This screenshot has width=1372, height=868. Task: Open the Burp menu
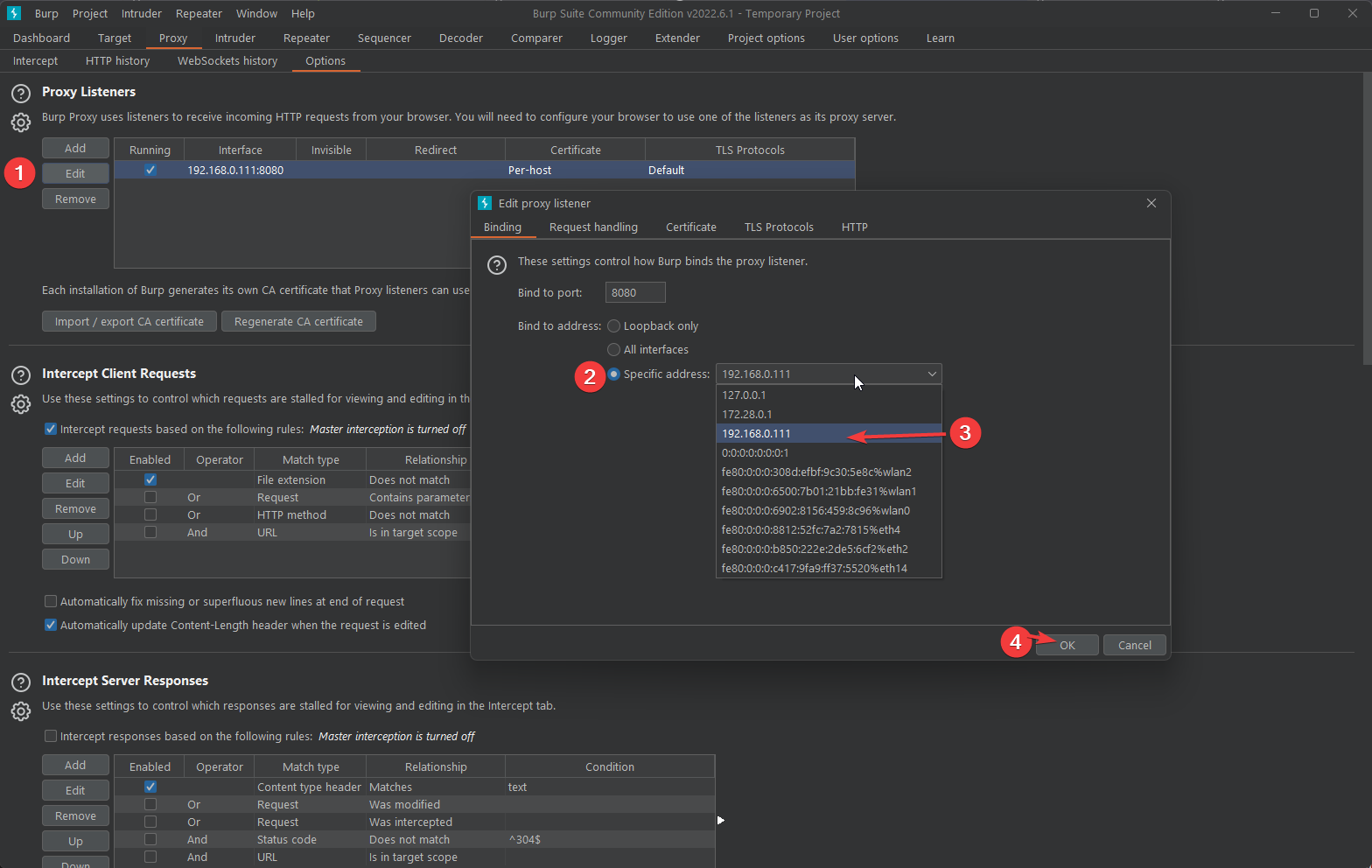pyautogui.click(x=46, y=13)
